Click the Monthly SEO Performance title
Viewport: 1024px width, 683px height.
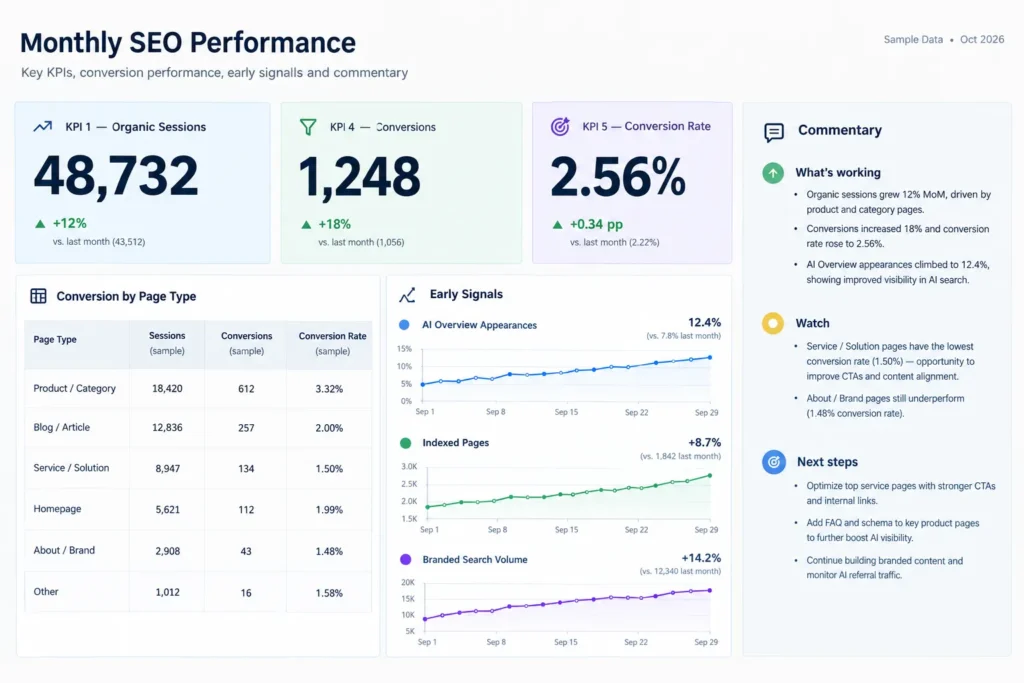click(x=188, y=42)
